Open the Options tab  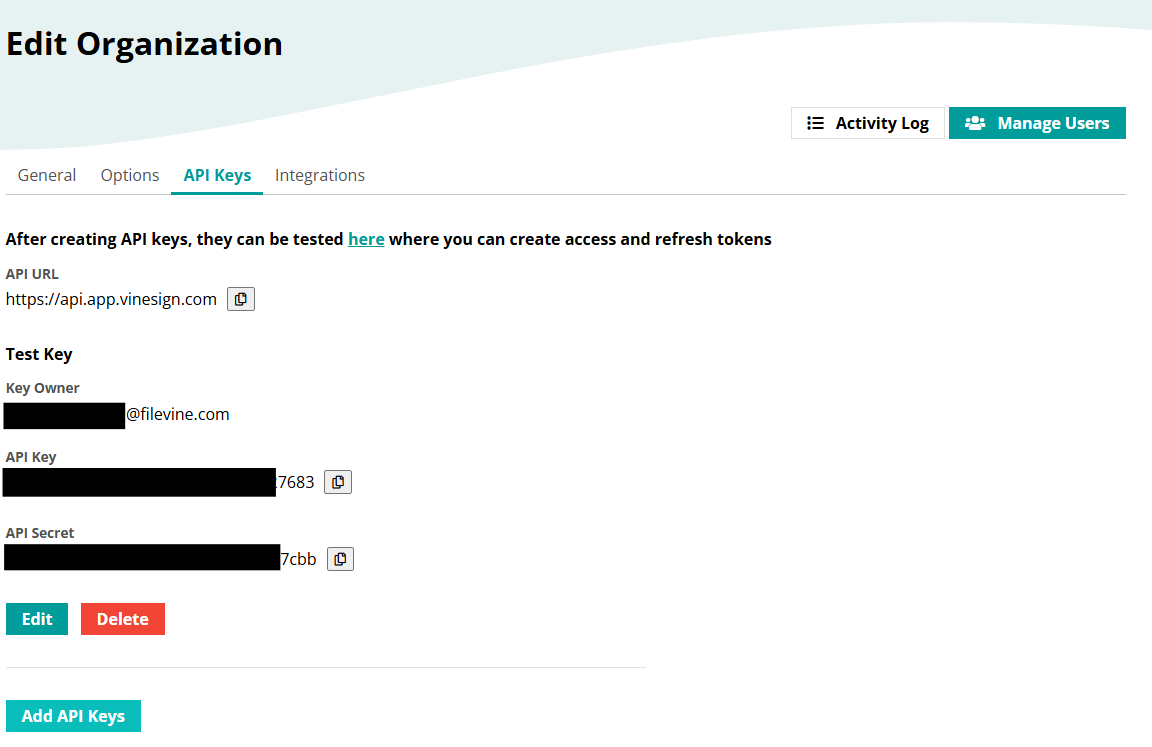130,175
